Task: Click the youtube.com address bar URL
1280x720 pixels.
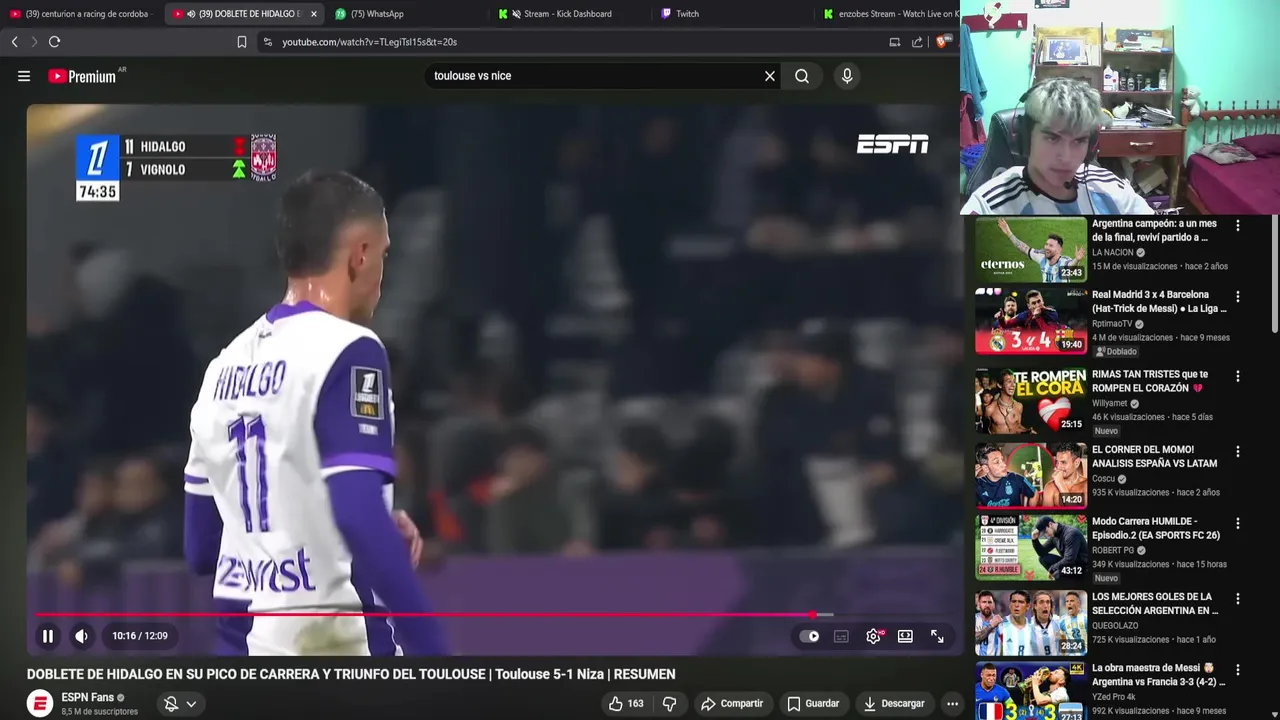Action: [369, 42]
